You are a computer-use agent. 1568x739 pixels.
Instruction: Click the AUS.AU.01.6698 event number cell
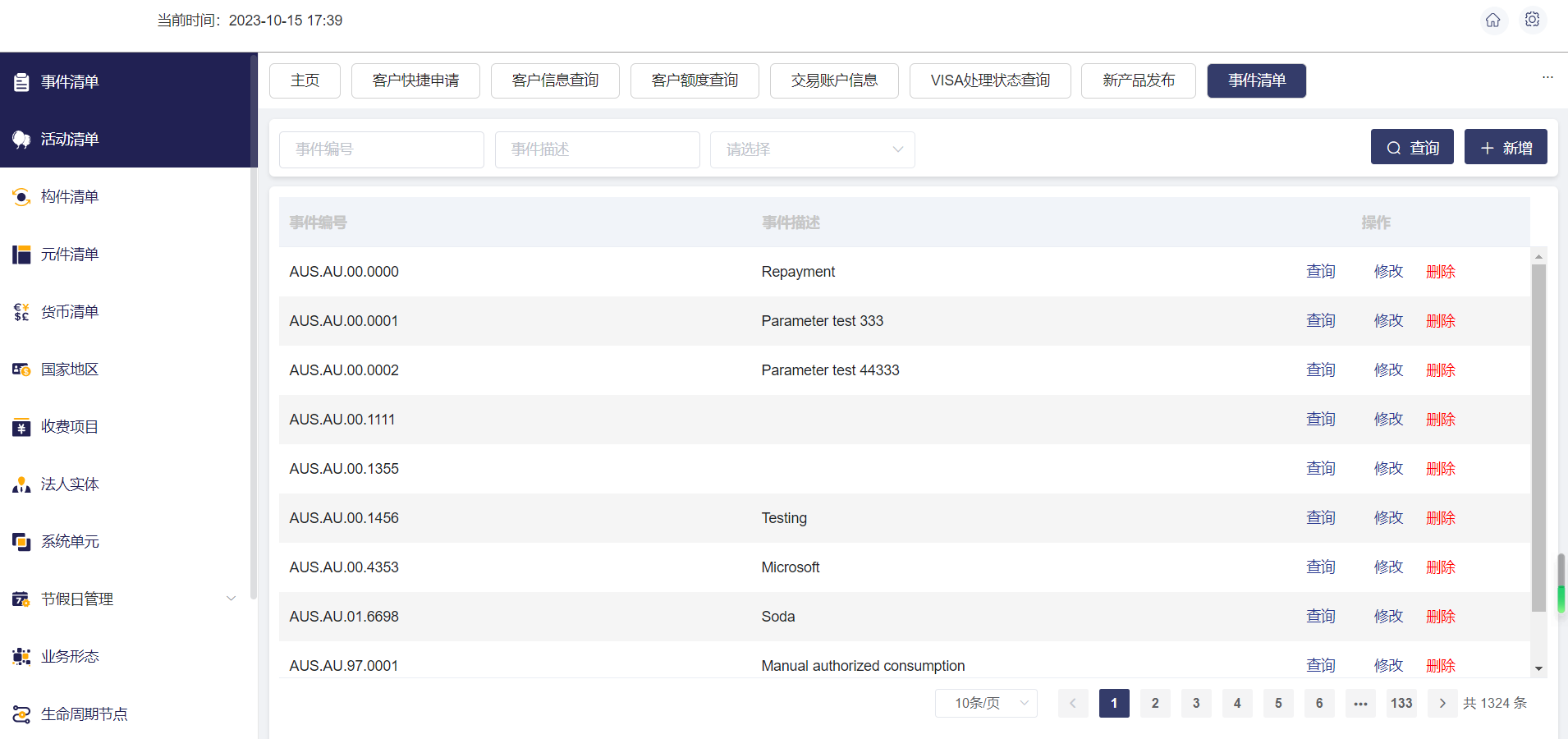[x=344, y=617]
